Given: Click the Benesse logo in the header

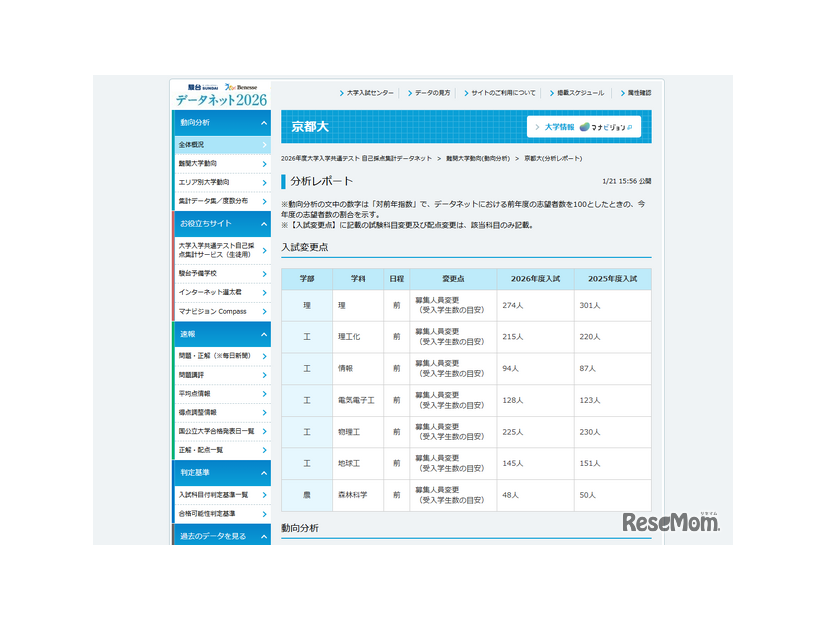Looking at the screenshot, I should pos(242,86).
